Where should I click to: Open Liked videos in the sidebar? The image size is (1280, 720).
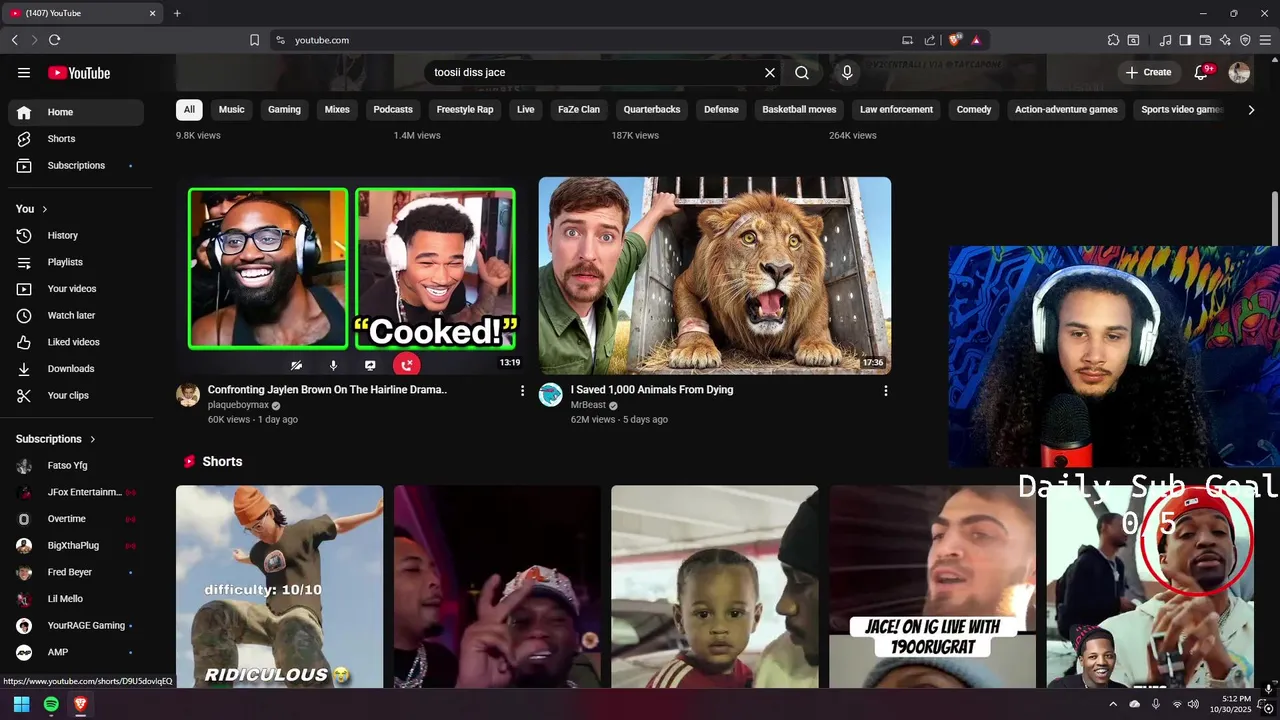[76, 342]
